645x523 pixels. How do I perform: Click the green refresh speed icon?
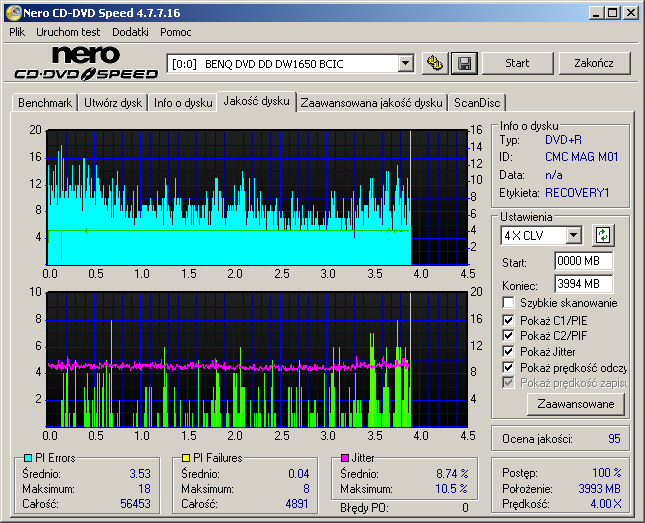pyautogui.click(x=603, y=235)
